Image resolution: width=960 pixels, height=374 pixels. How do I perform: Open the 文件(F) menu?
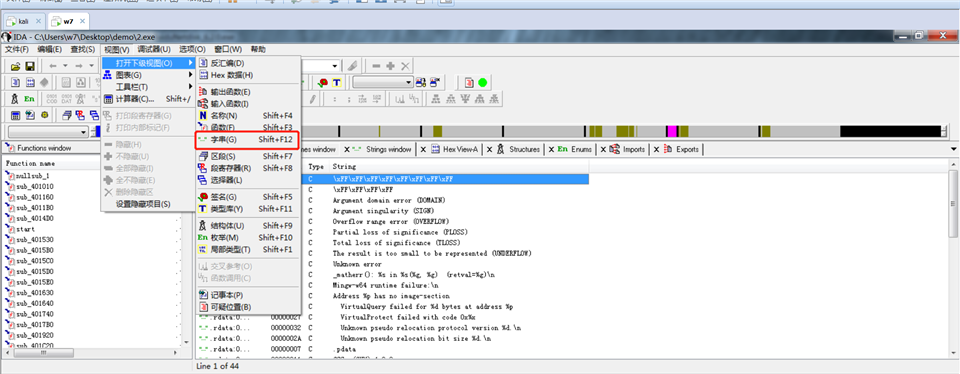coord(18,49)
